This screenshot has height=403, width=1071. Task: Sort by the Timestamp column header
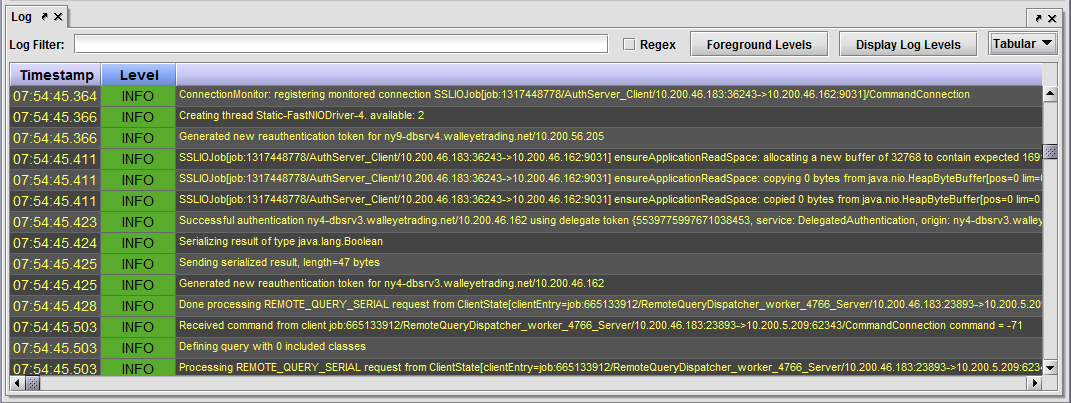point(56,75)
